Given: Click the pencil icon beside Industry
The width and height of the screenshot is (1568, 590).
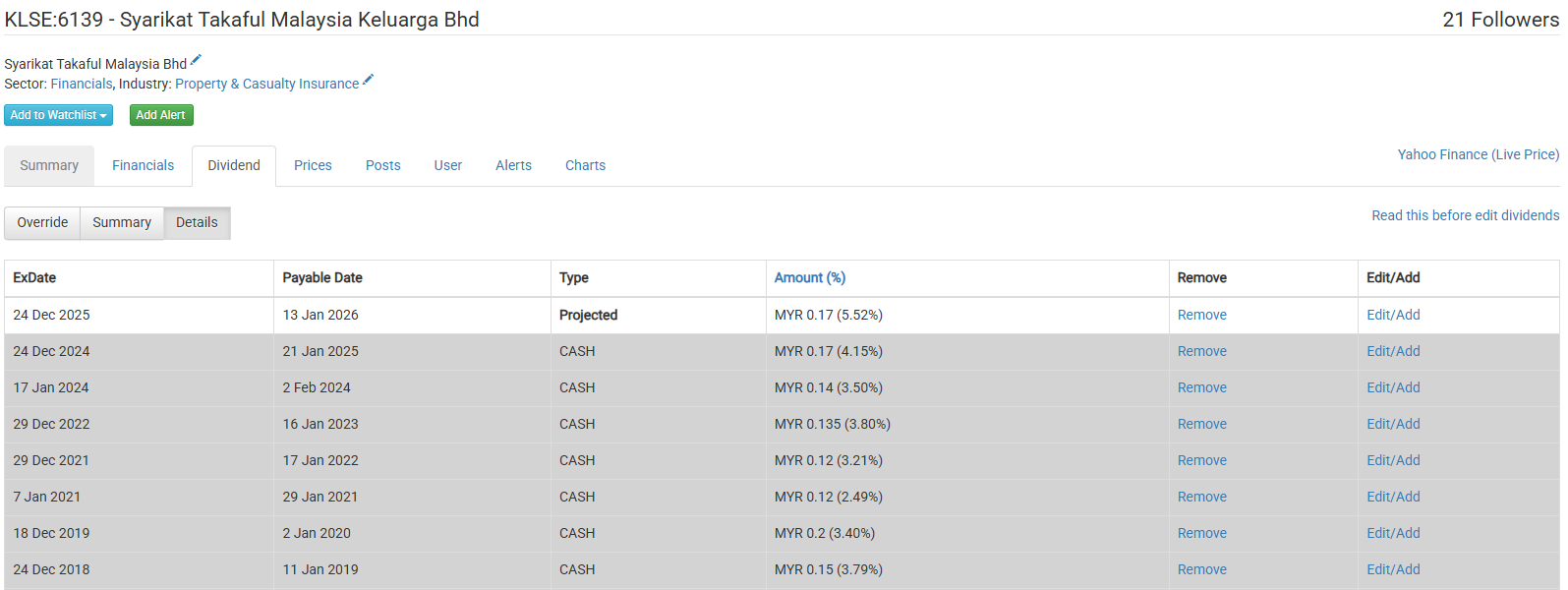Looking at the screenshot, I should pyautogui.click(x=369, y=80).
